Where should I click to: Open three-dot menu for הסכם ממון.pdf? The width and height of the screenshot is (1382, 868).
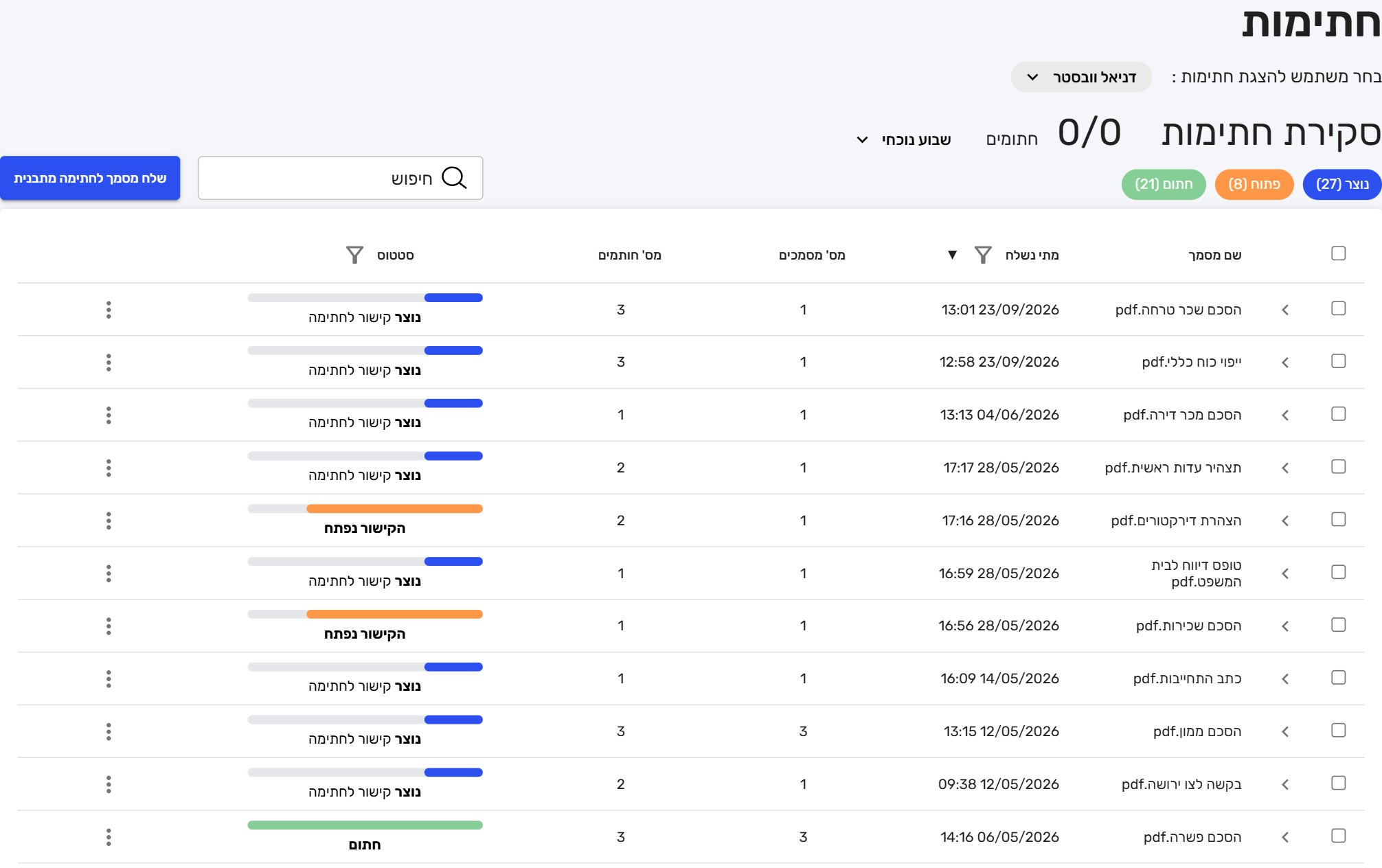coord(109,731)
